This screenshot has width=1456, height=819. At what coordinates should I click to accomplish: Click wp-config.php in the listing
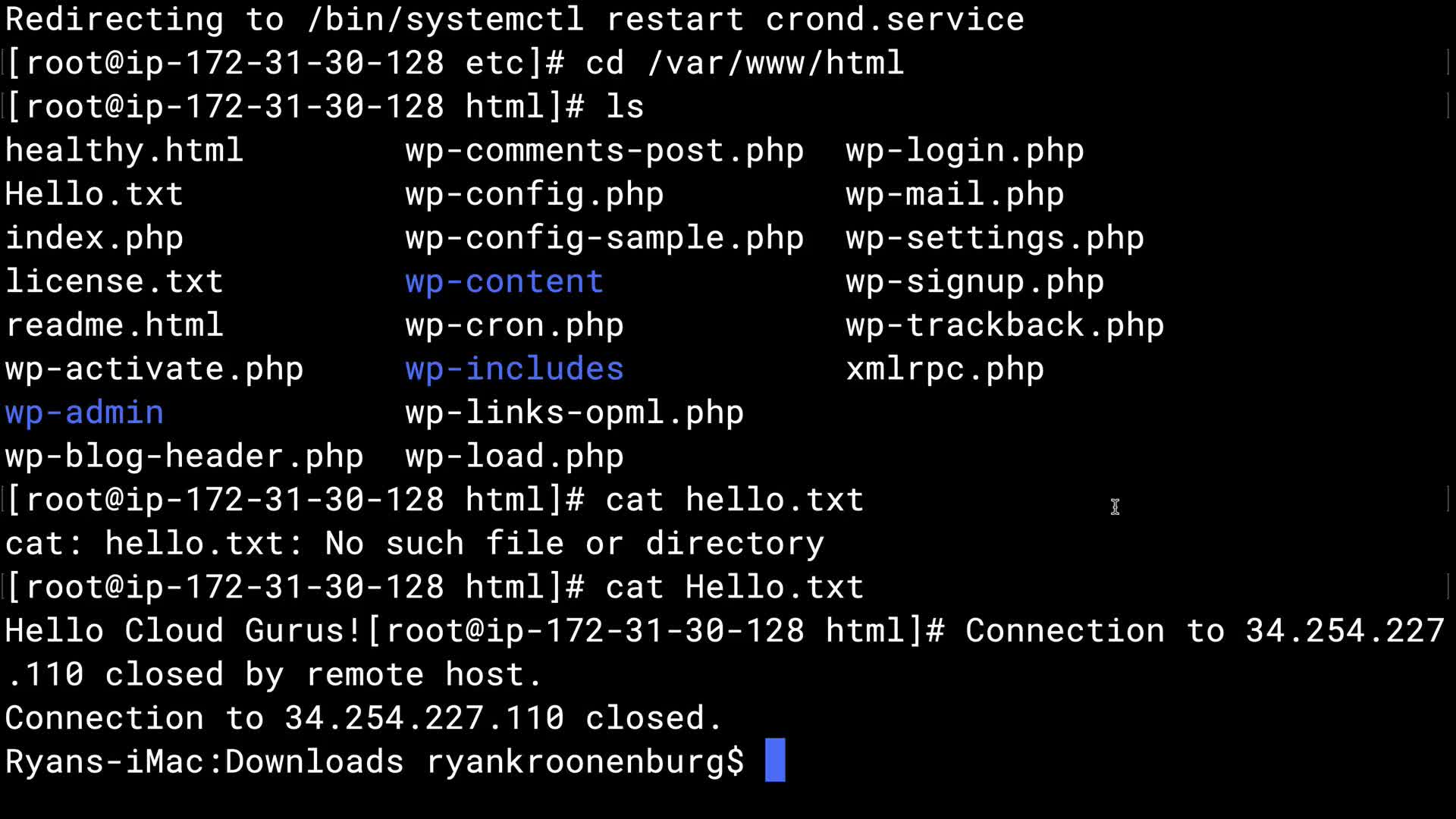[534, 195]
